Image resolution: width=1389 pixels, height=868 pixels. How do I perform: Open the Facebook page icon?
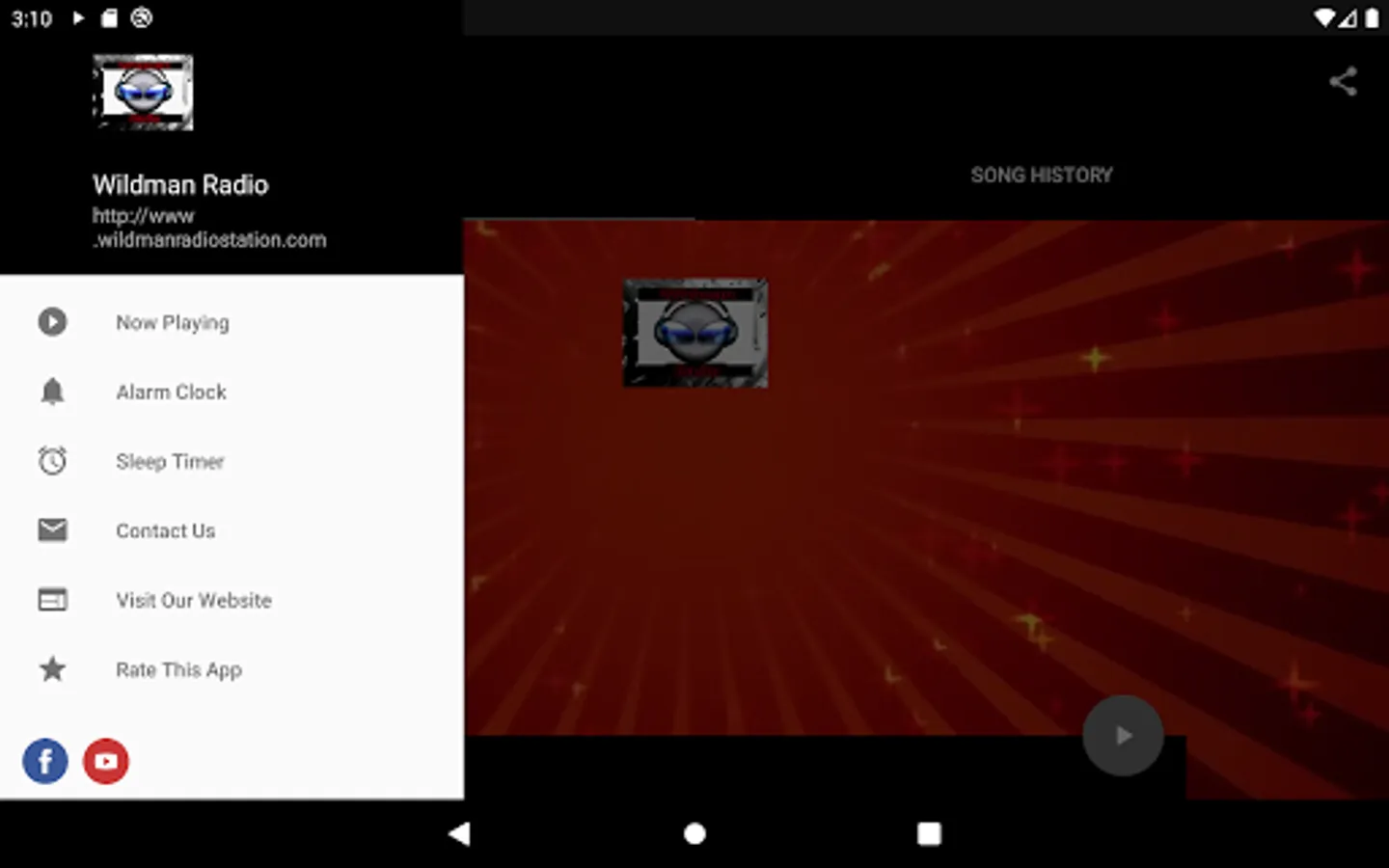[x=45, y=761]
